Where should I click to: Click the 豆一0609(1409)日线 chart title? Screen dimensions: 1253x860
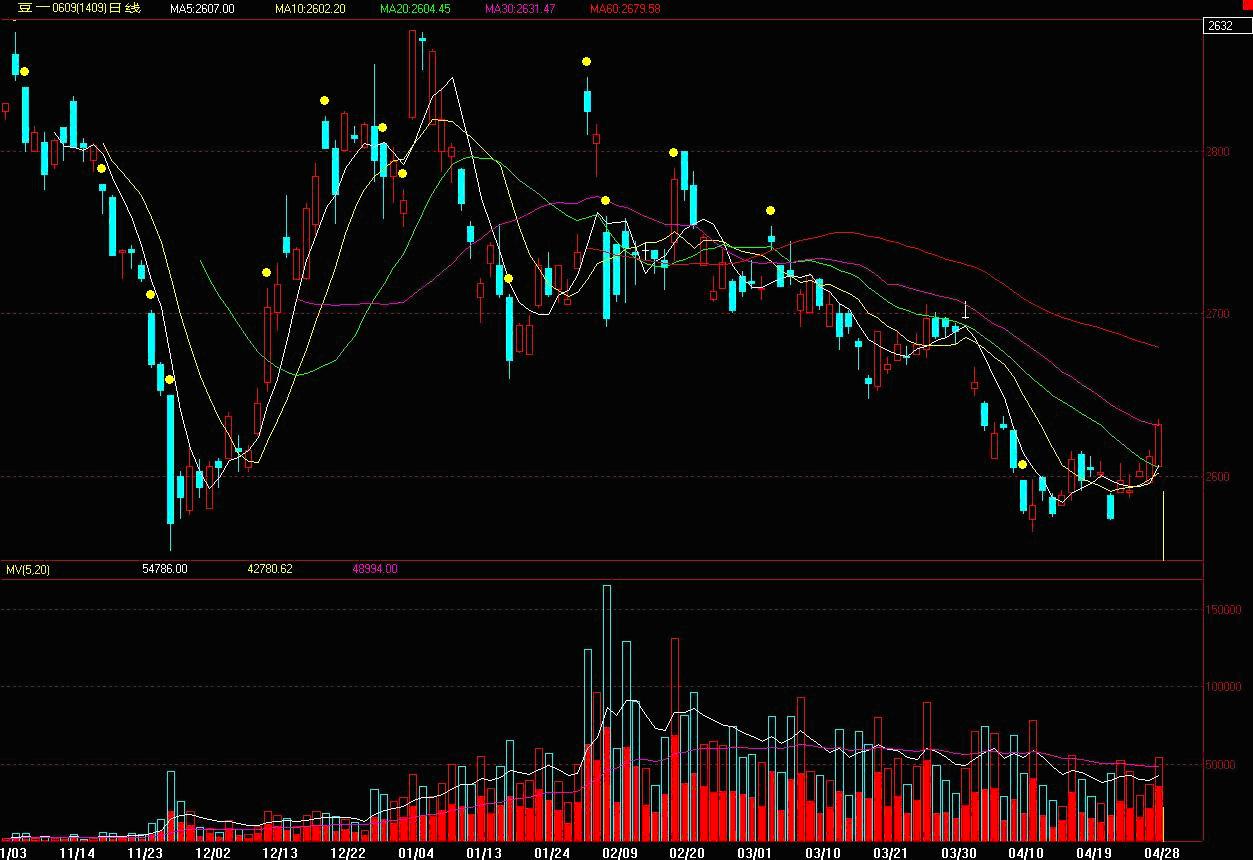click(79, 9)
